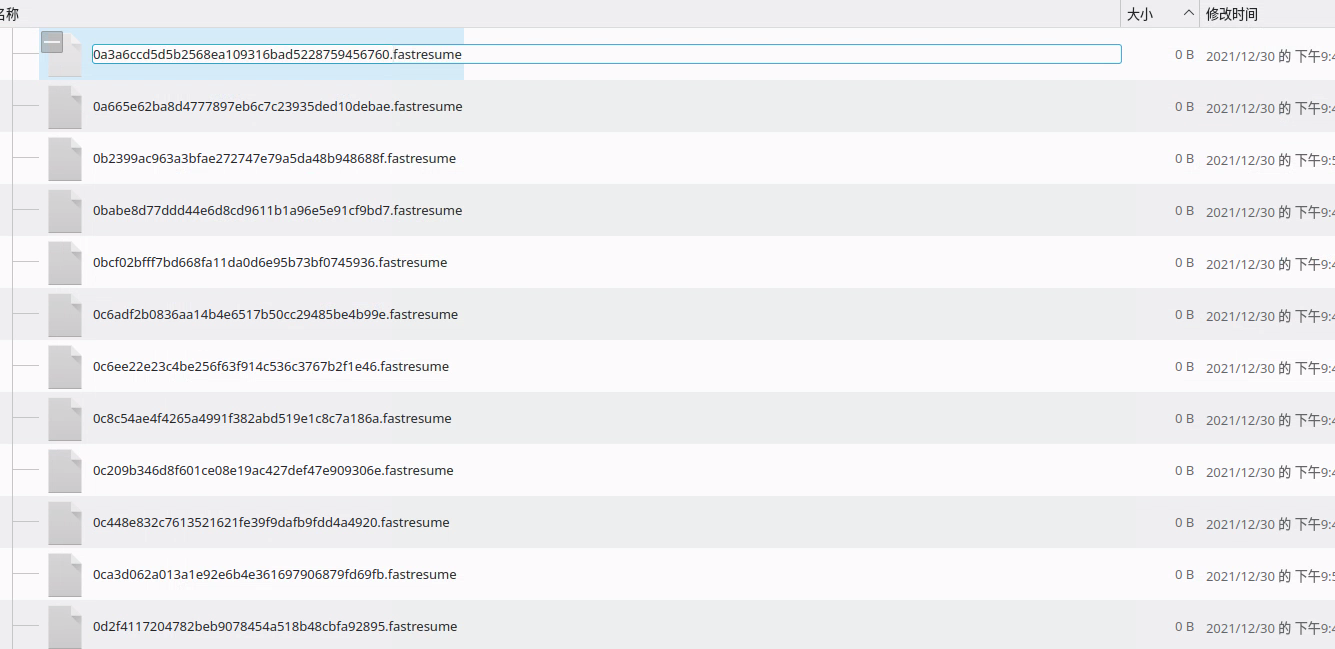Click the file icon beside 0b2399ac963 file
This screenshot has height=649, width=1335.
[x=64, y=158]
